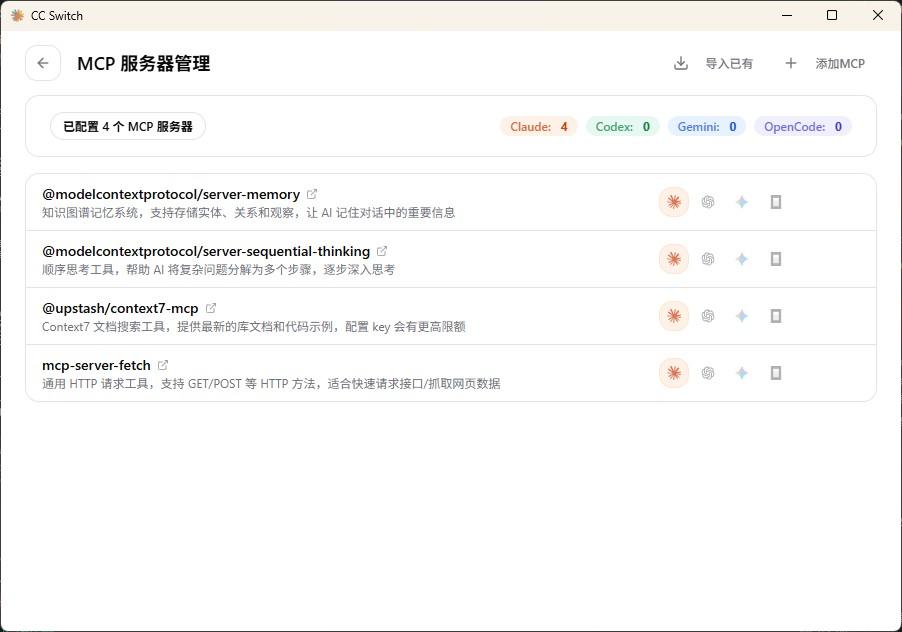Click the 通用 HTTP 请求工具 description text
Screen dimensions: 902x632
tap(271, 384)
